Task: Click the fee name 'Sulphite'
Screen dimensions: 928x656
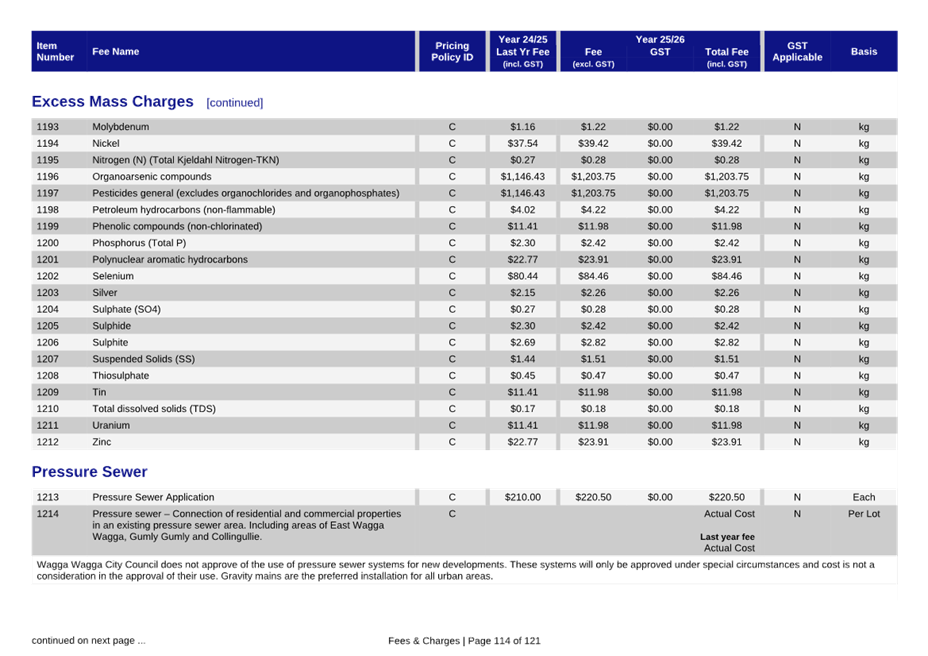Action: [x=110, y=342]
